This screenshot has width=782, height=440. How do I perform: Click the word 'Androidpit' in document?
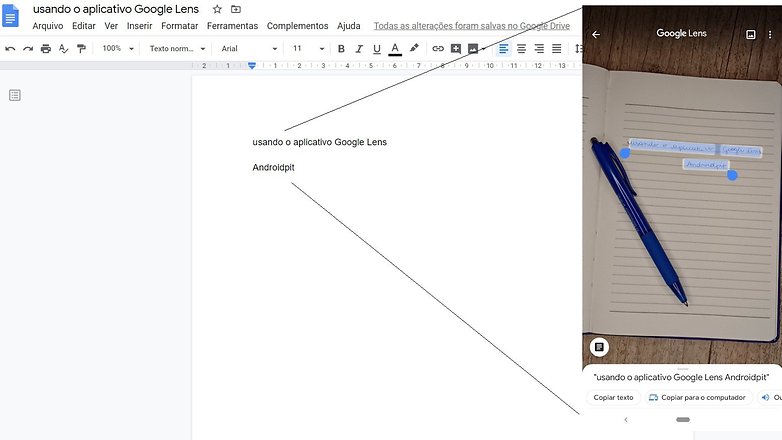click(273, 168)
